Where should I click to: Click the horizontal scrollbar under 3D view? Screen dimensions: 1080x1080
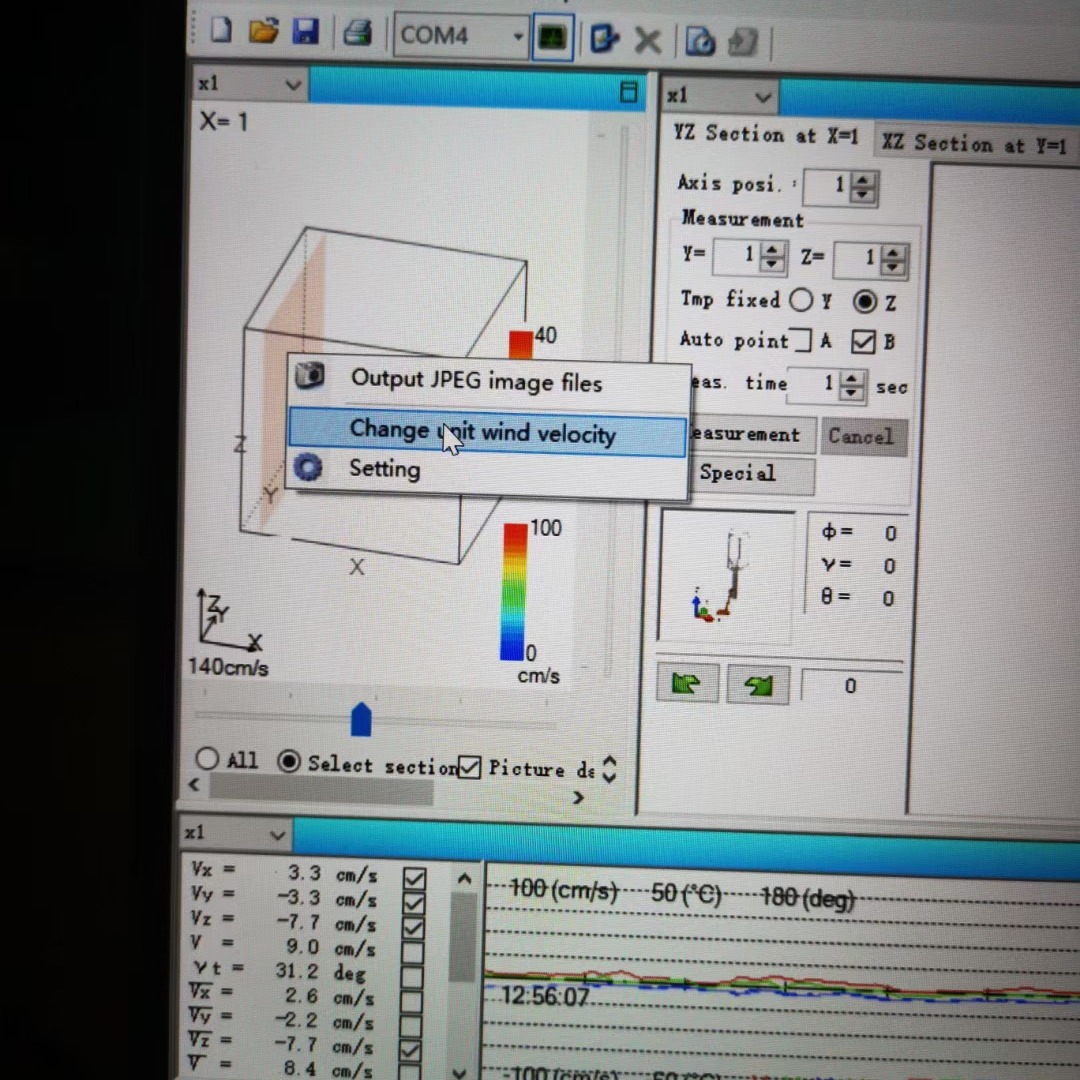pos(321,789)
